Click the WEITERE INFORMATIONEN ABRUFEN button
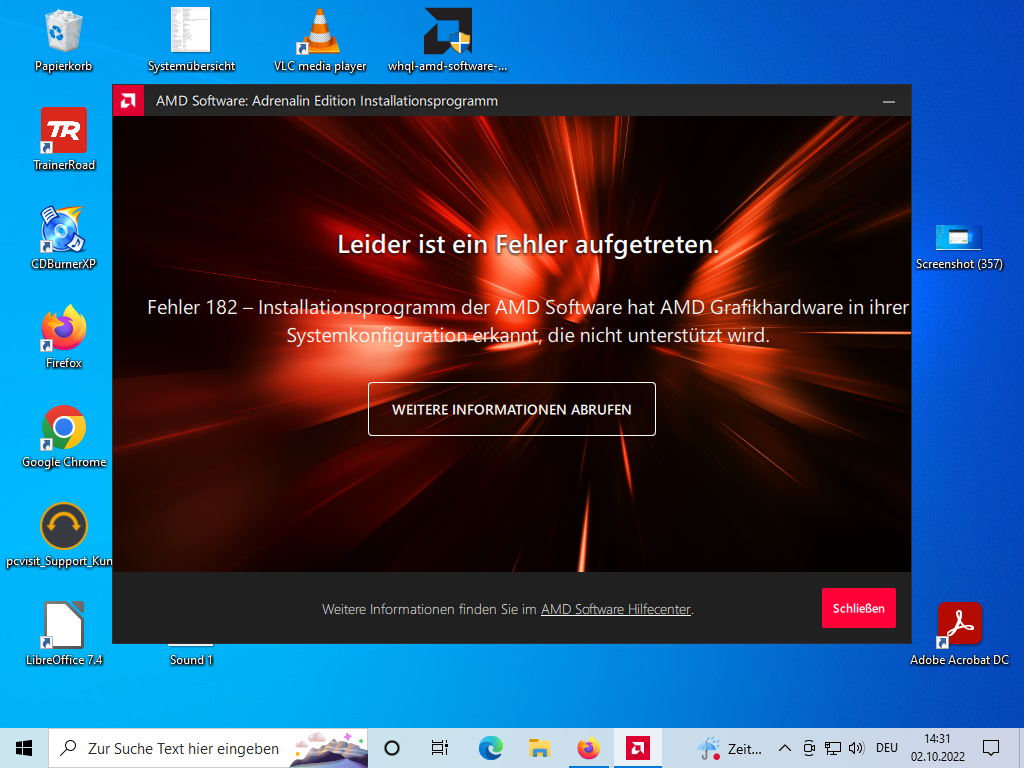Screen dimensions: 1024x768 click(511, 409)
